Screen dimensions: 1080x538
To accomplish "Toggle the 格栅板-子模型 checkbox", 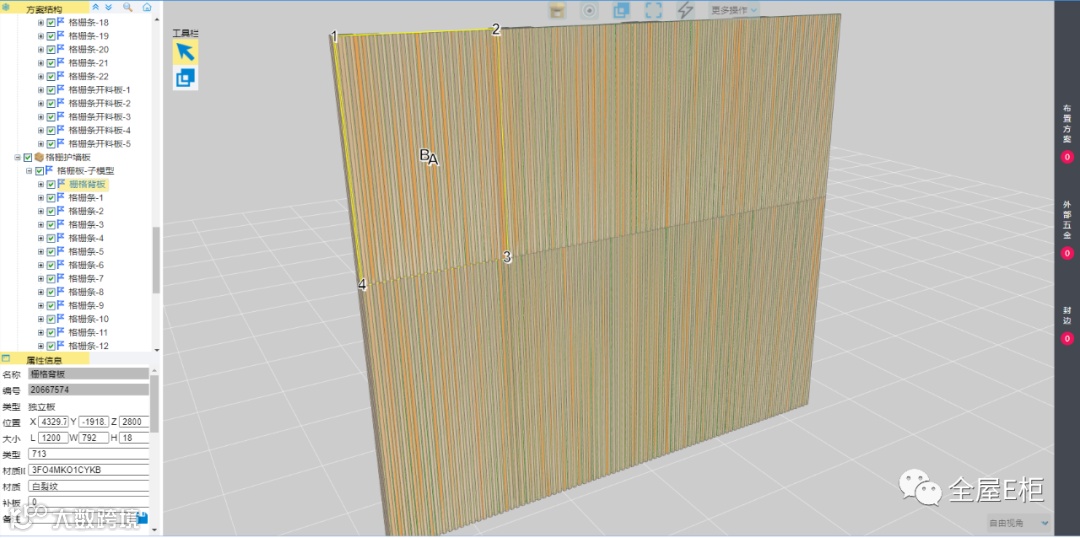I will coord(40,170).
